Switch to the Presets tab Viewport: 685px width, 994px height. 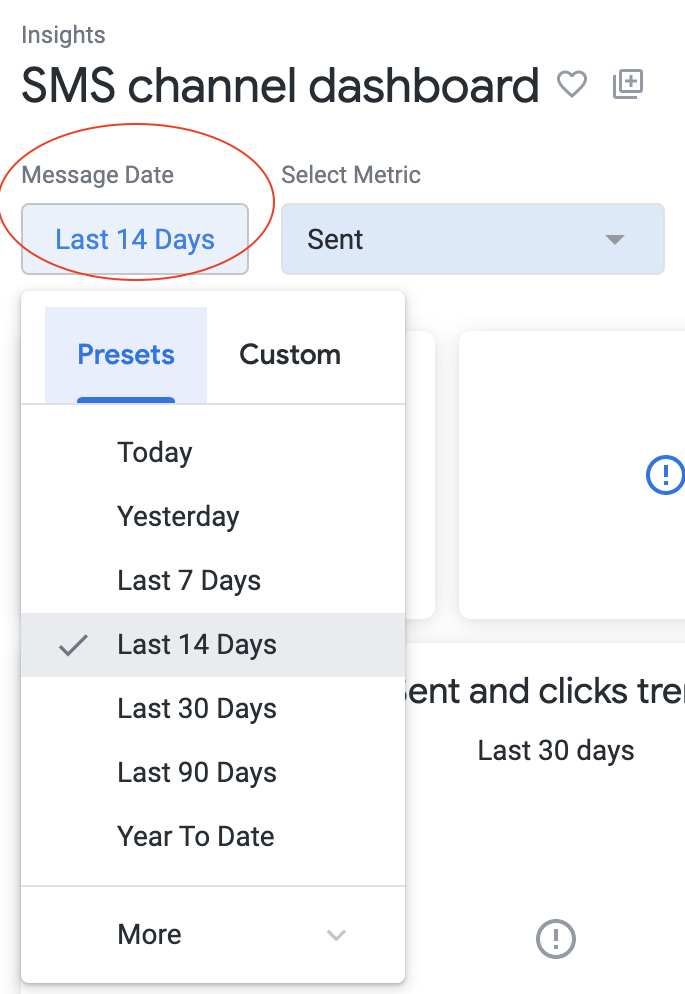click(125, 355)
